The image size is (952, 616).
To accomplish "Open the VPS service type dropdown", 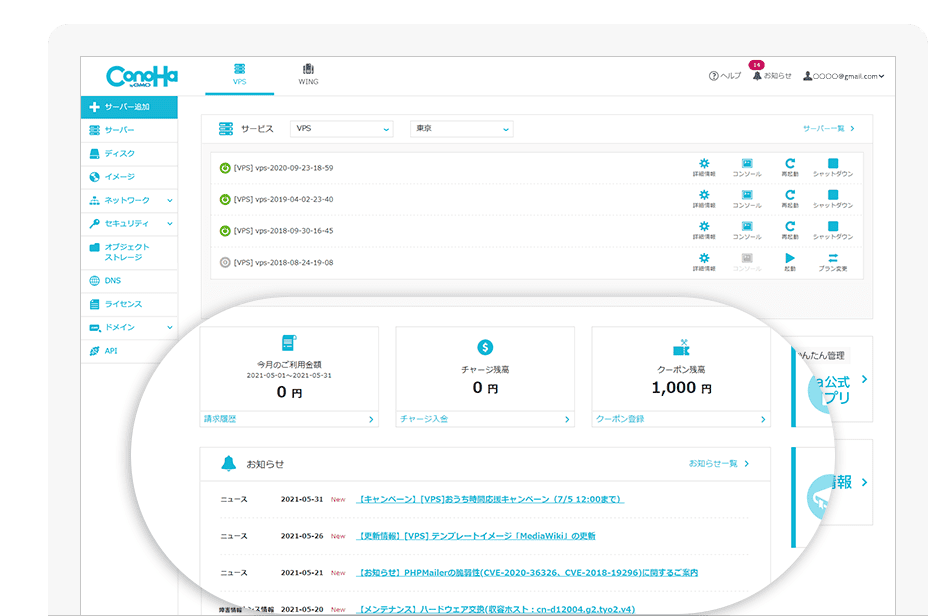I will click(x=341, y=129).
